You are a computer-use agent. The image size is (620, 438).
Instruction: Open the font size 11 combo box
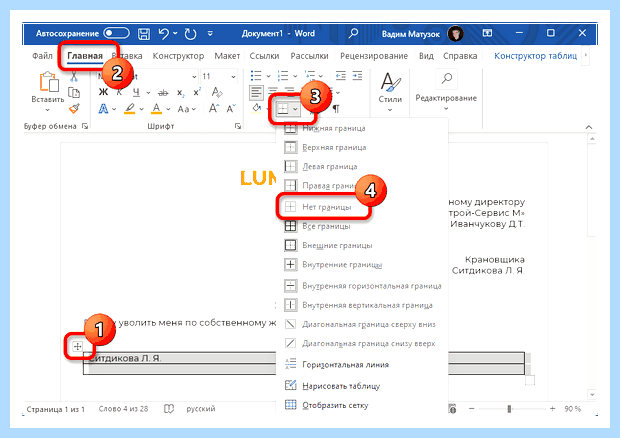pos(219,76)
